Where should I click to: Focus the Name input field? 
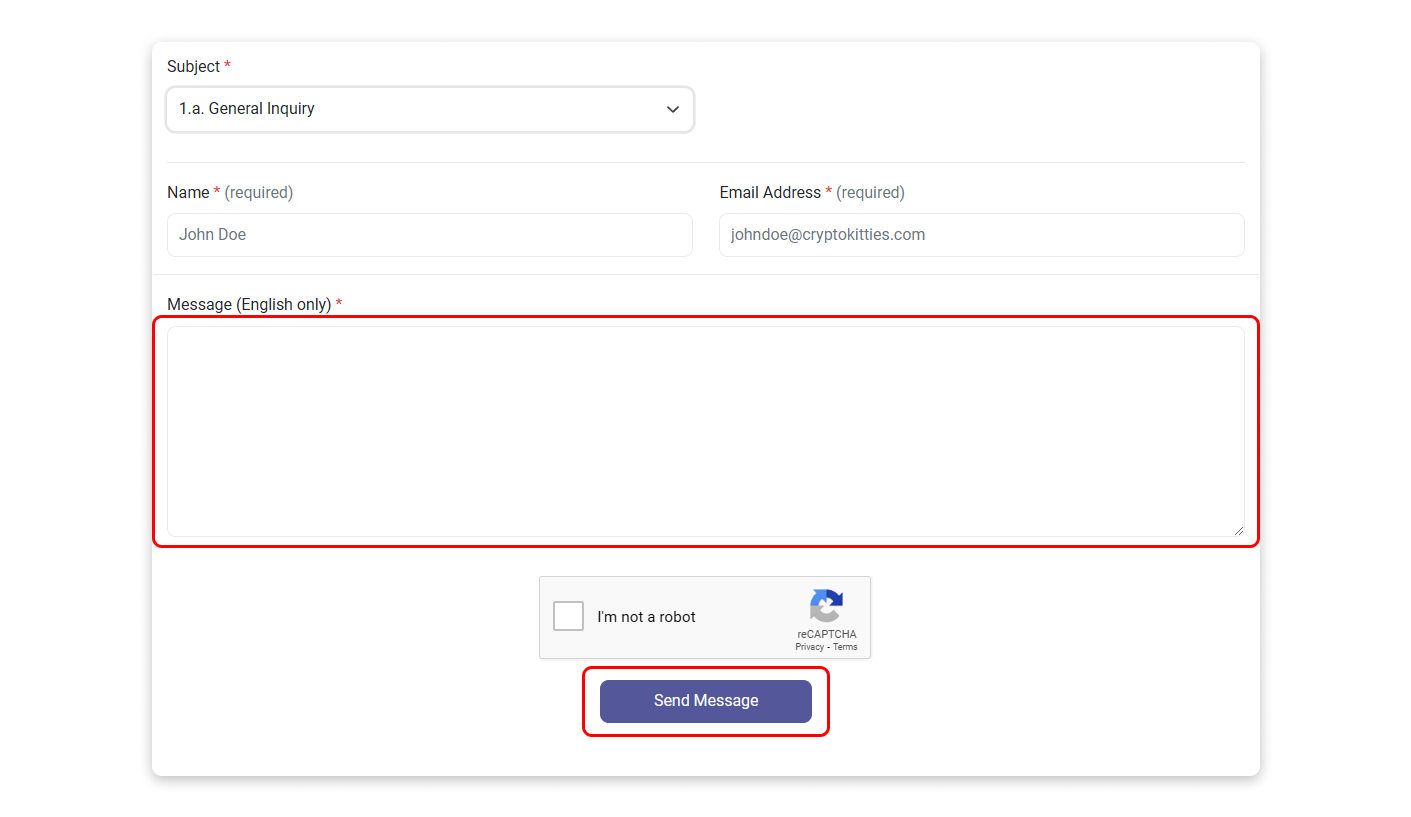pyautogui.click(x=429, y=235)
